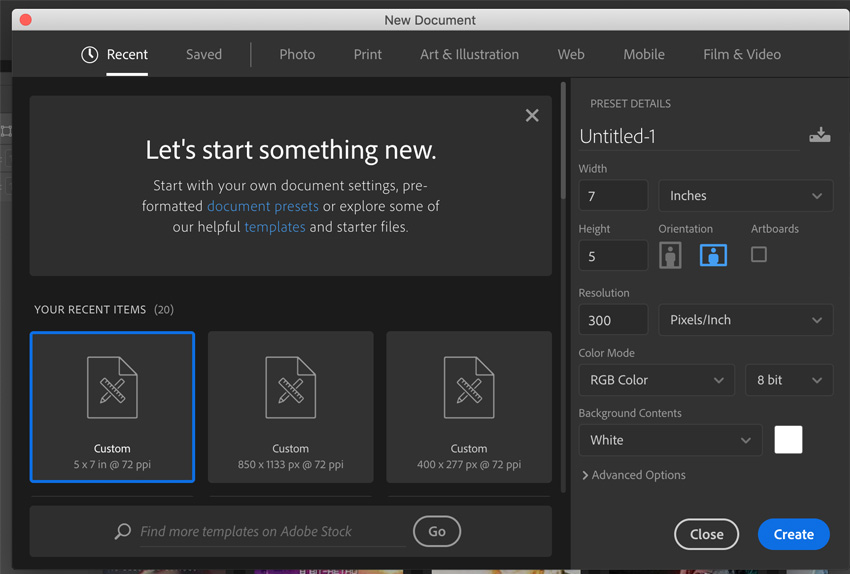
Task: Dismiss the welcome banner with X icon
Action: click(532, 115)
